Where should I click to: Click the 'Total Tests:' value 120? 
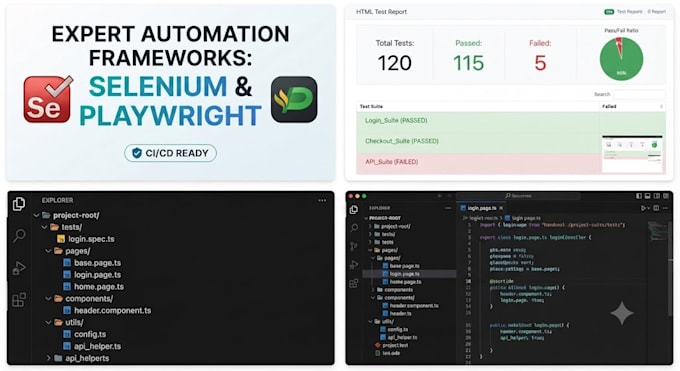point(395,63)
